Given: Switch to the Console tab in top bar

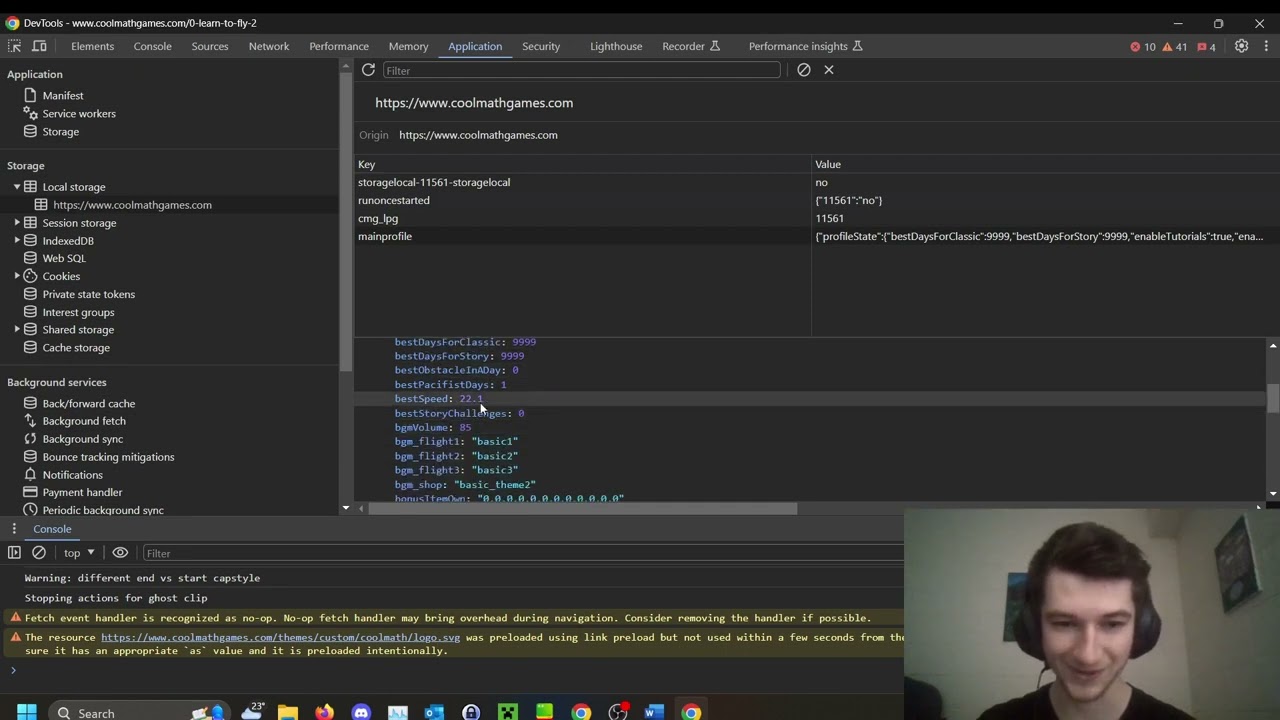Looking at the screenshot, I should click(x=152, y=46).
